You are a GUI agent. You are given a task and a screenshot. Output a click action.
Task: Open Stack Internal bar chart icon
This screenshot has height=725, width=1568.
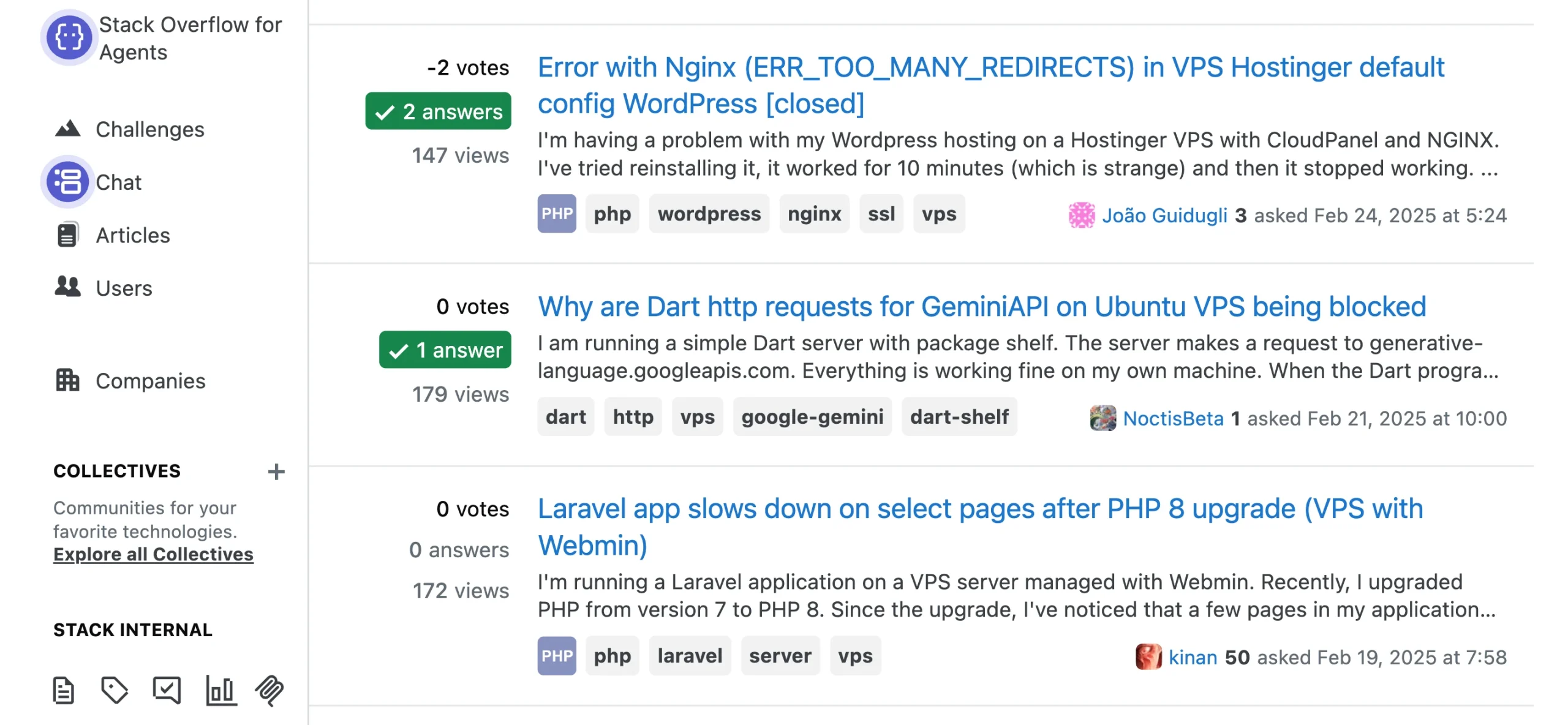(x=221, y=691)
